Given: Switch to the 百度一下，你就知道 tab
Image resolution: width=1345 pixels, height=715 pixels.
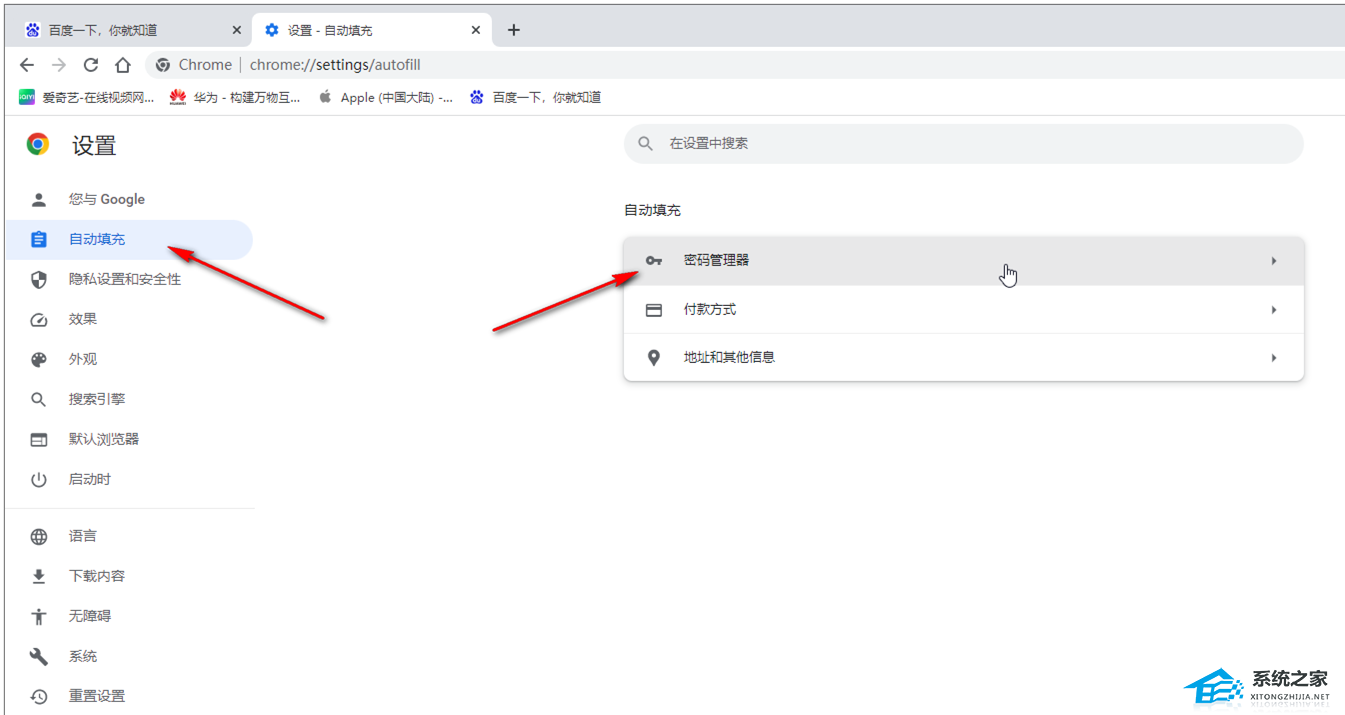Looking at the screenshot, I should tap(134, 30).
